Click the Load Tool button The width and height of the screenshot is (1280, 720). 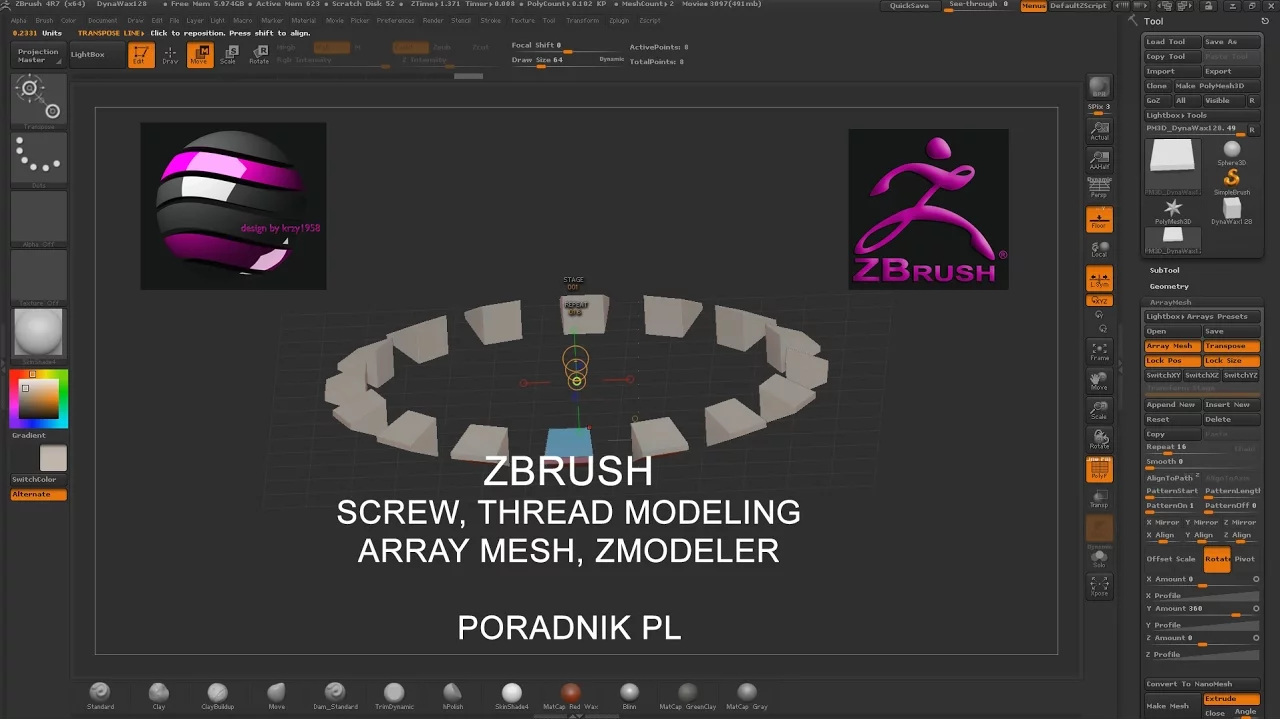(1172, 42)
